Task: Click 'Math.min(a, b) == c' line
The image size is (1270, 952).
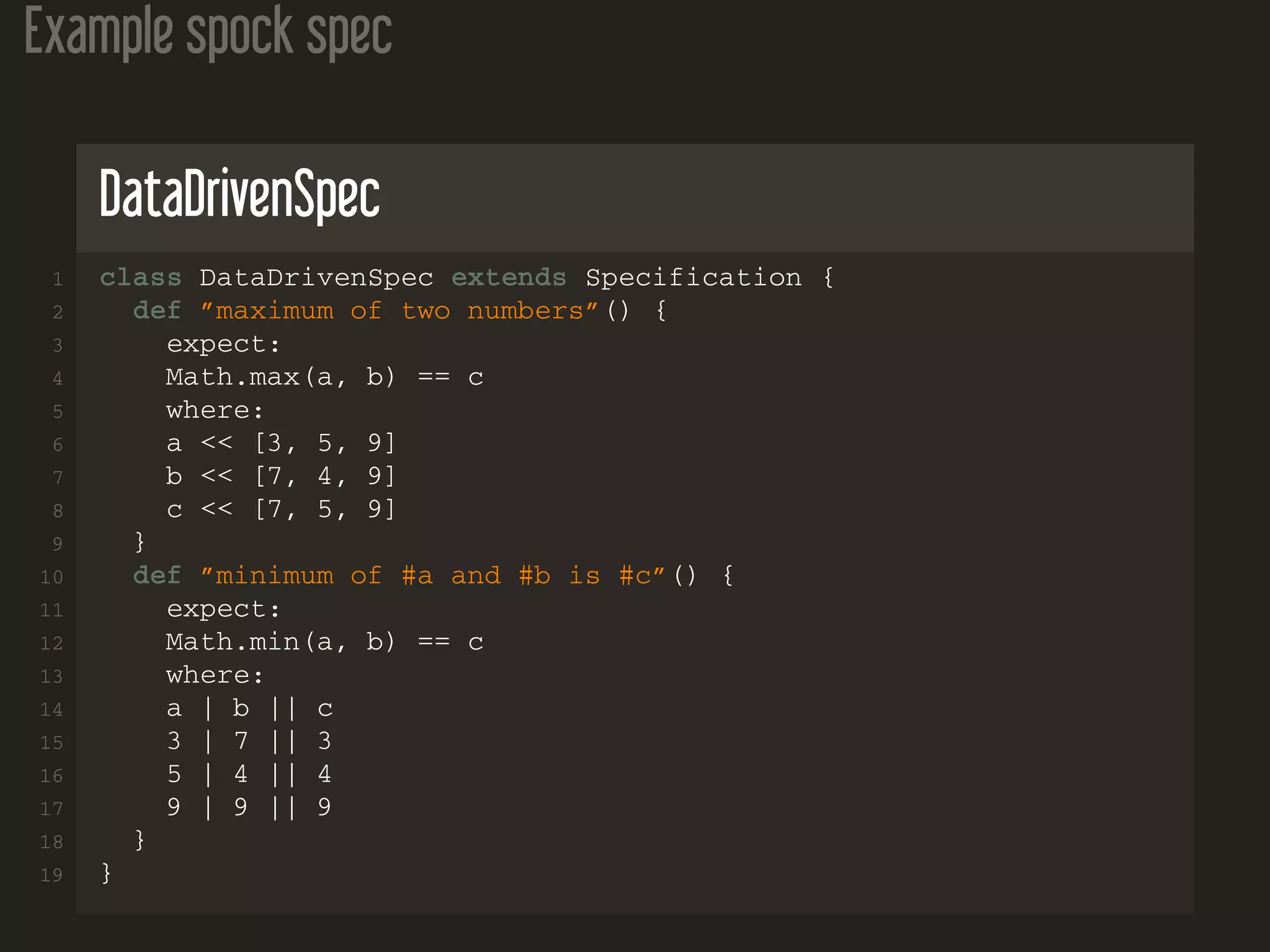Action: 324,642
